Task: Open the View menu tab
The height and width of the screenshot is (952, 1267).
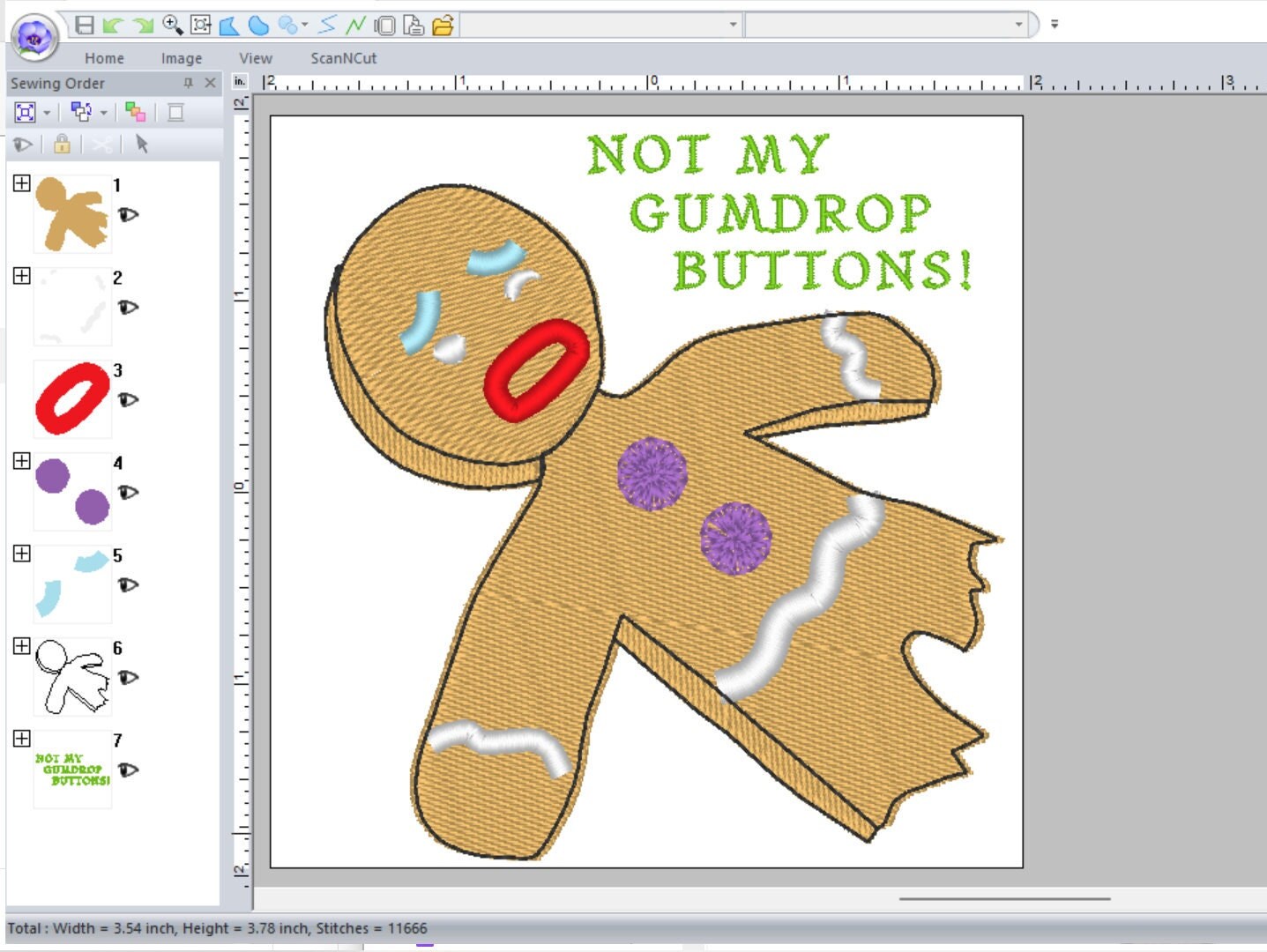Action: tap(255, 58)
